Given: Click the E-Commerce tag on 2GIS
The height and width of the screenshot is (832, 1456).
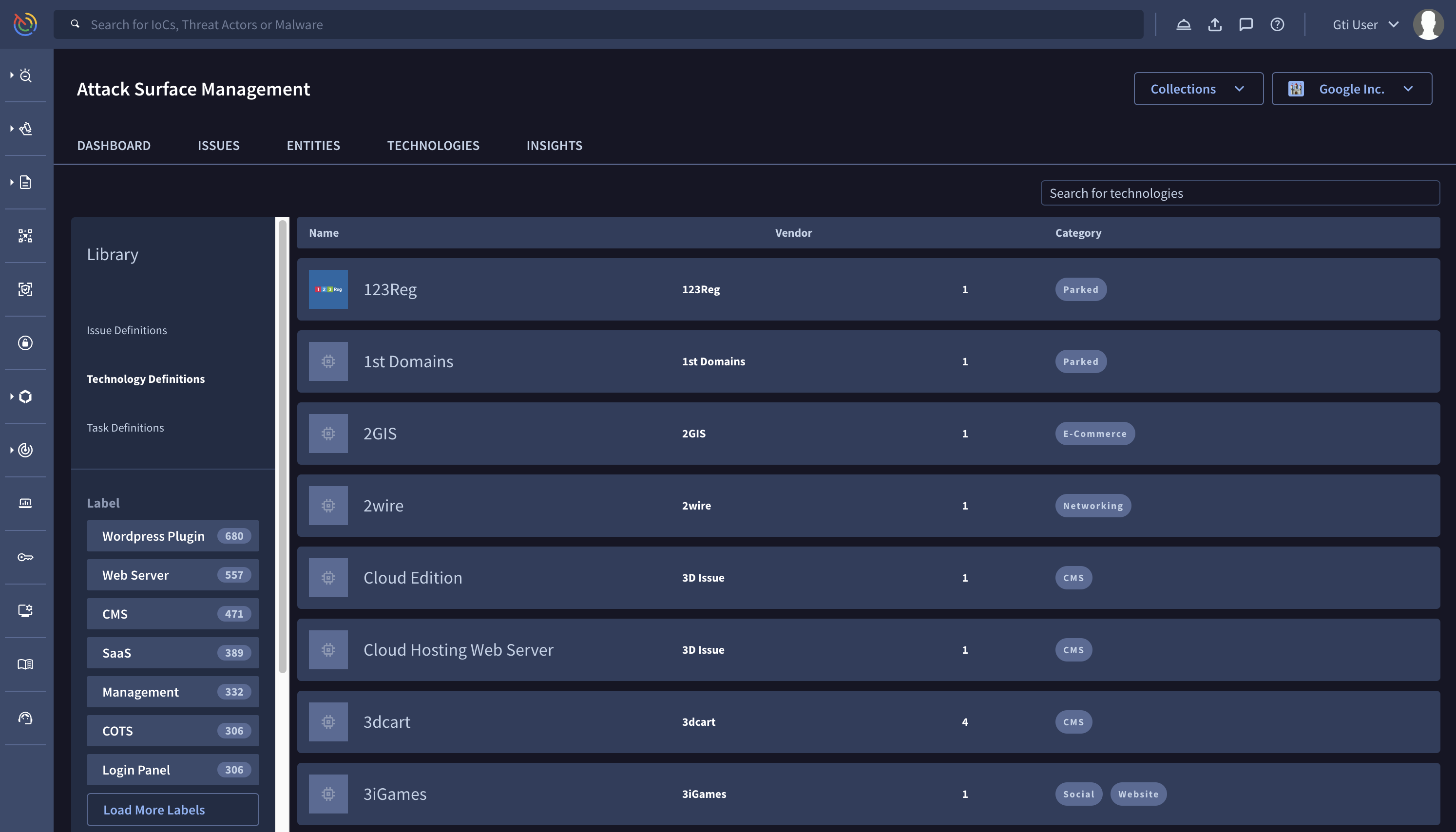Looking at the screenshot, I should point(1094,433).
